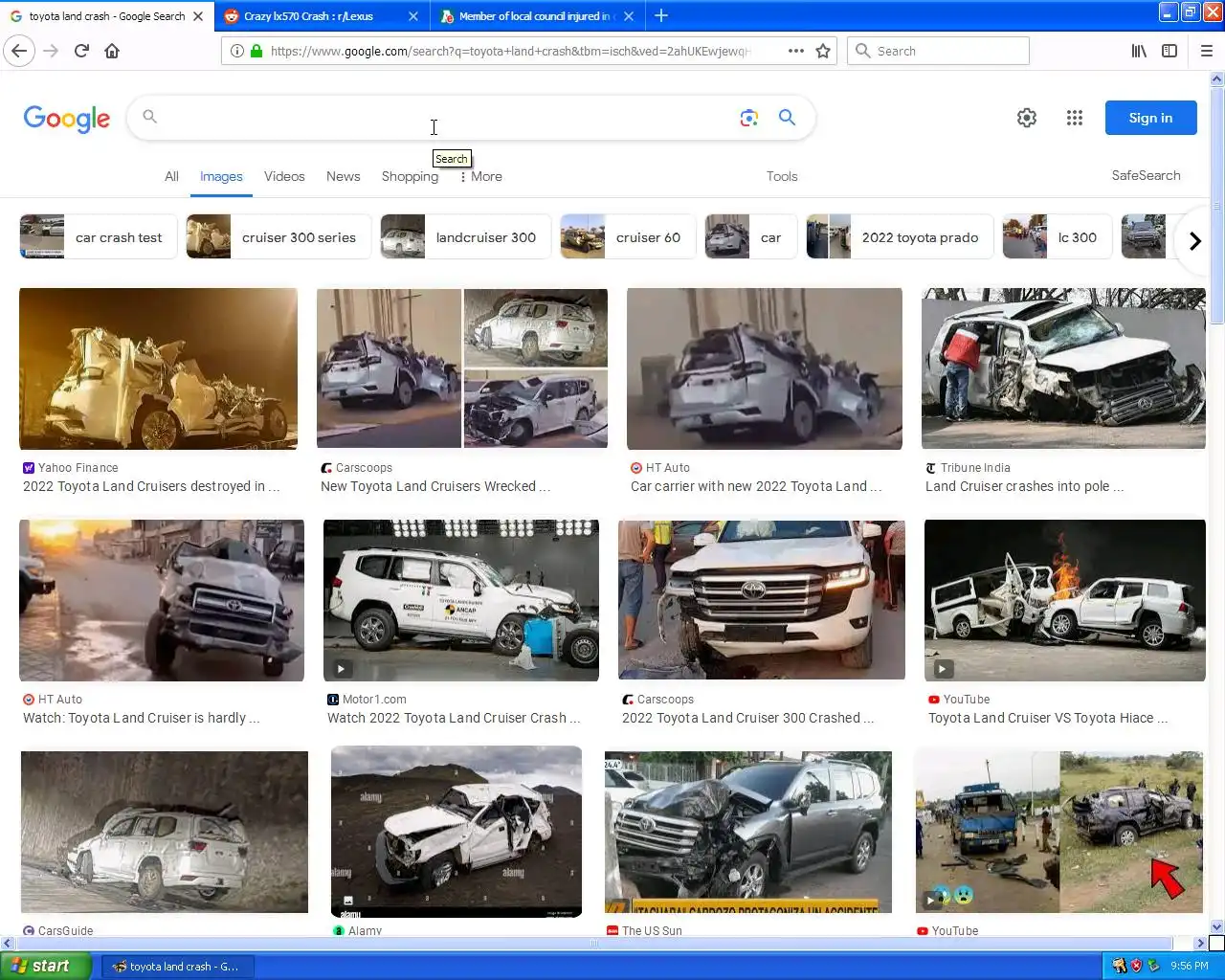Open the Firefox library icon
1225x980 pixels.
pyautogui.click(x=1139, y=51)
